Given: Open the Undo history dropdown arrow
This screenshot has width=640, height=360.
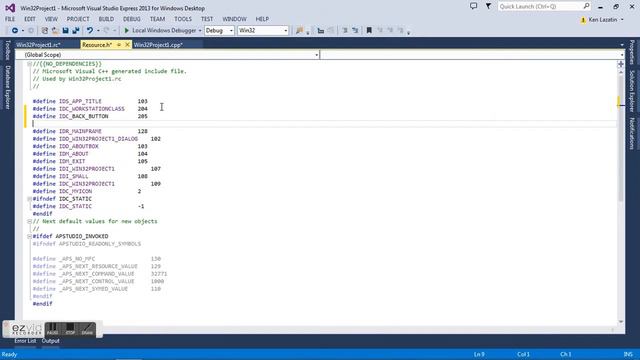Looking at the screenshot, I should [x=98, y=31].
